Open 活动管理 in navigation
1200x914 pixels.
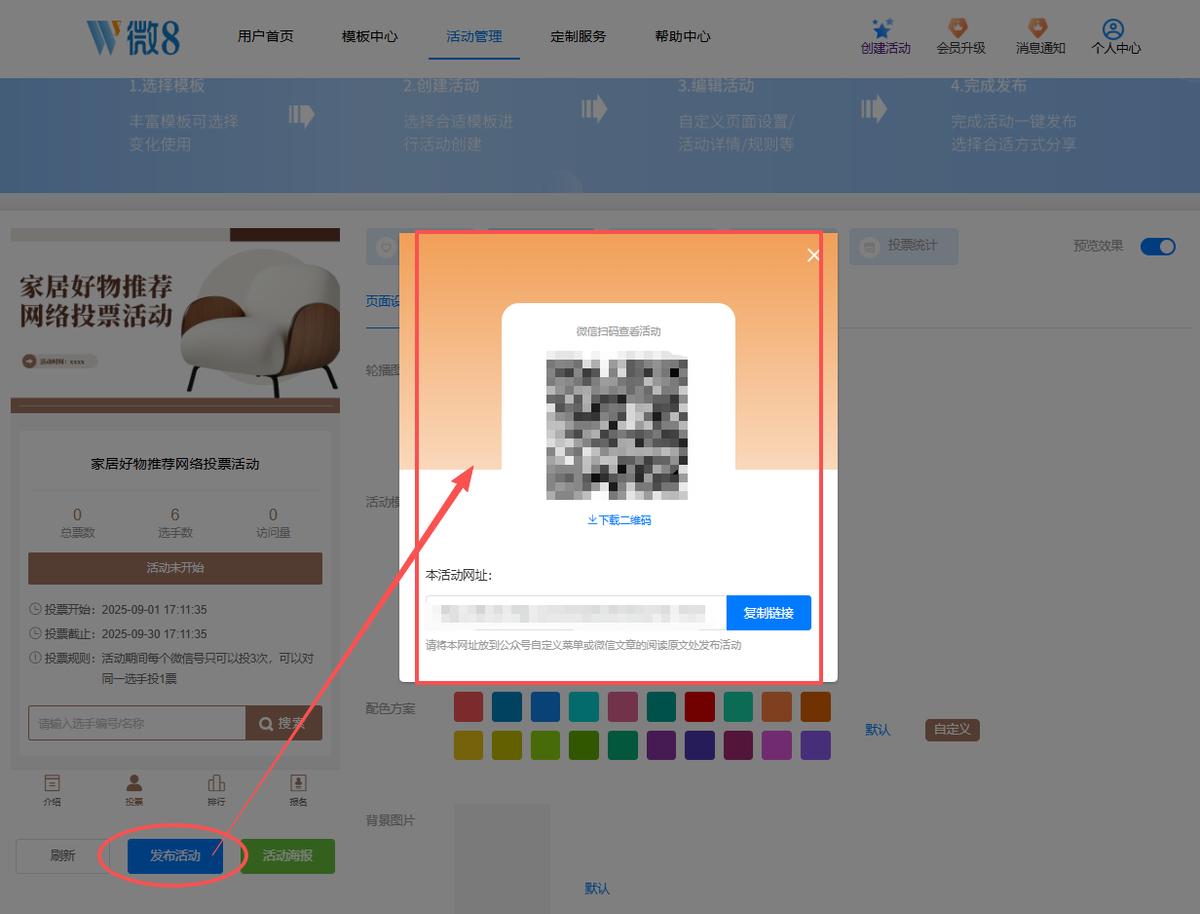click(x=474, y=36)
